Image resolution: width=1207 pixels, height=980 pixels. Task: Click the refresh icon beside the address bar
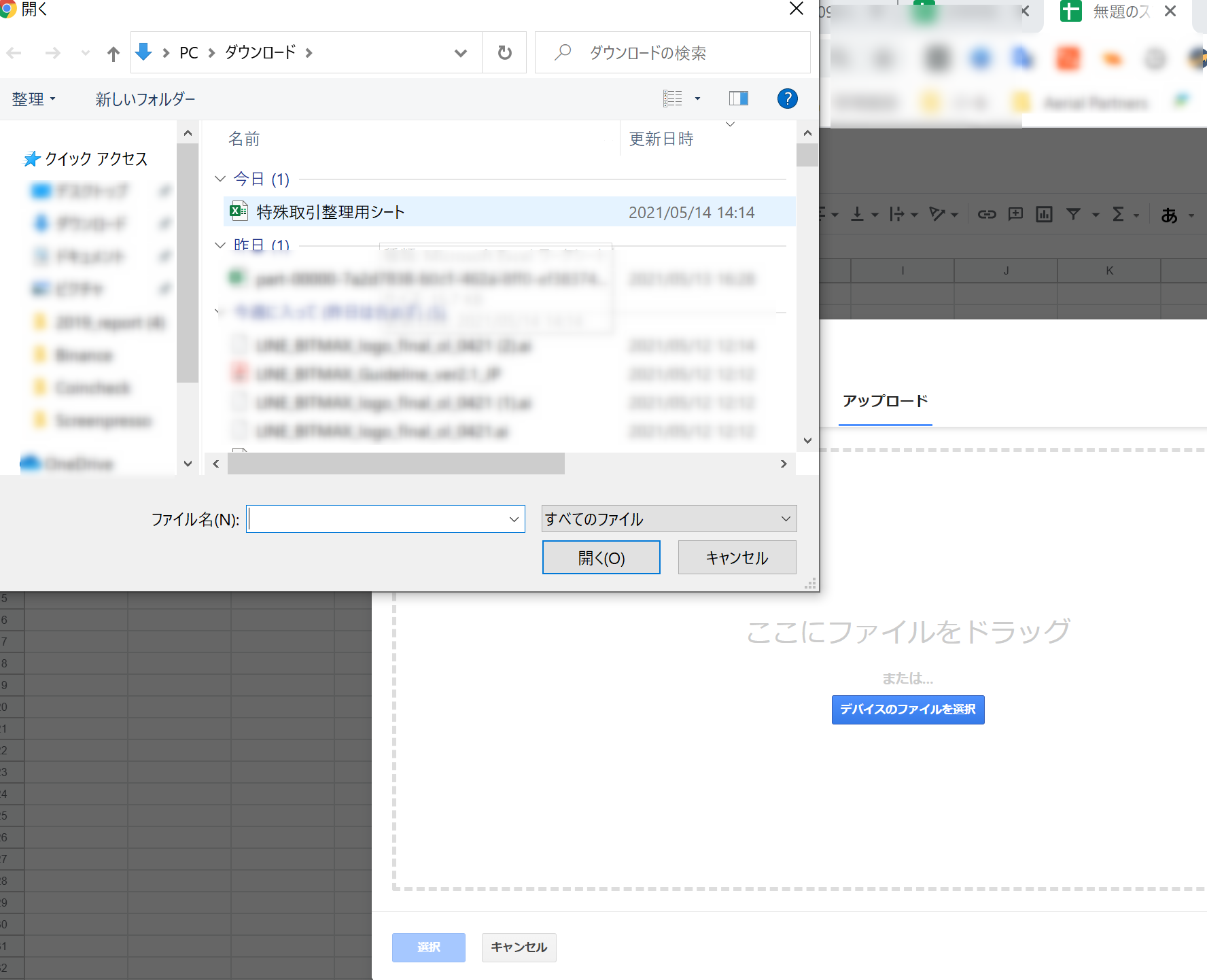tap(504, 53)
